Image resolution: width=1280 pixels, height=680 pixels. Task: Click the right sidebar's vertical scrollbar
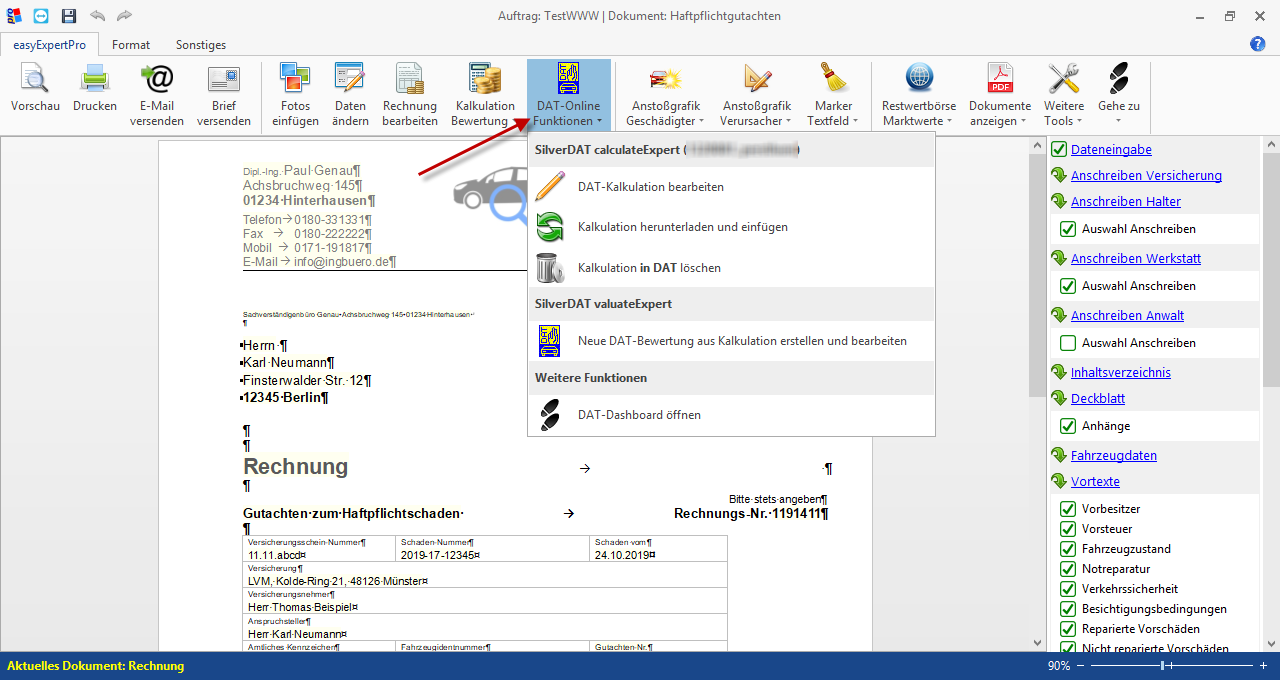[x=1271, y=394]
